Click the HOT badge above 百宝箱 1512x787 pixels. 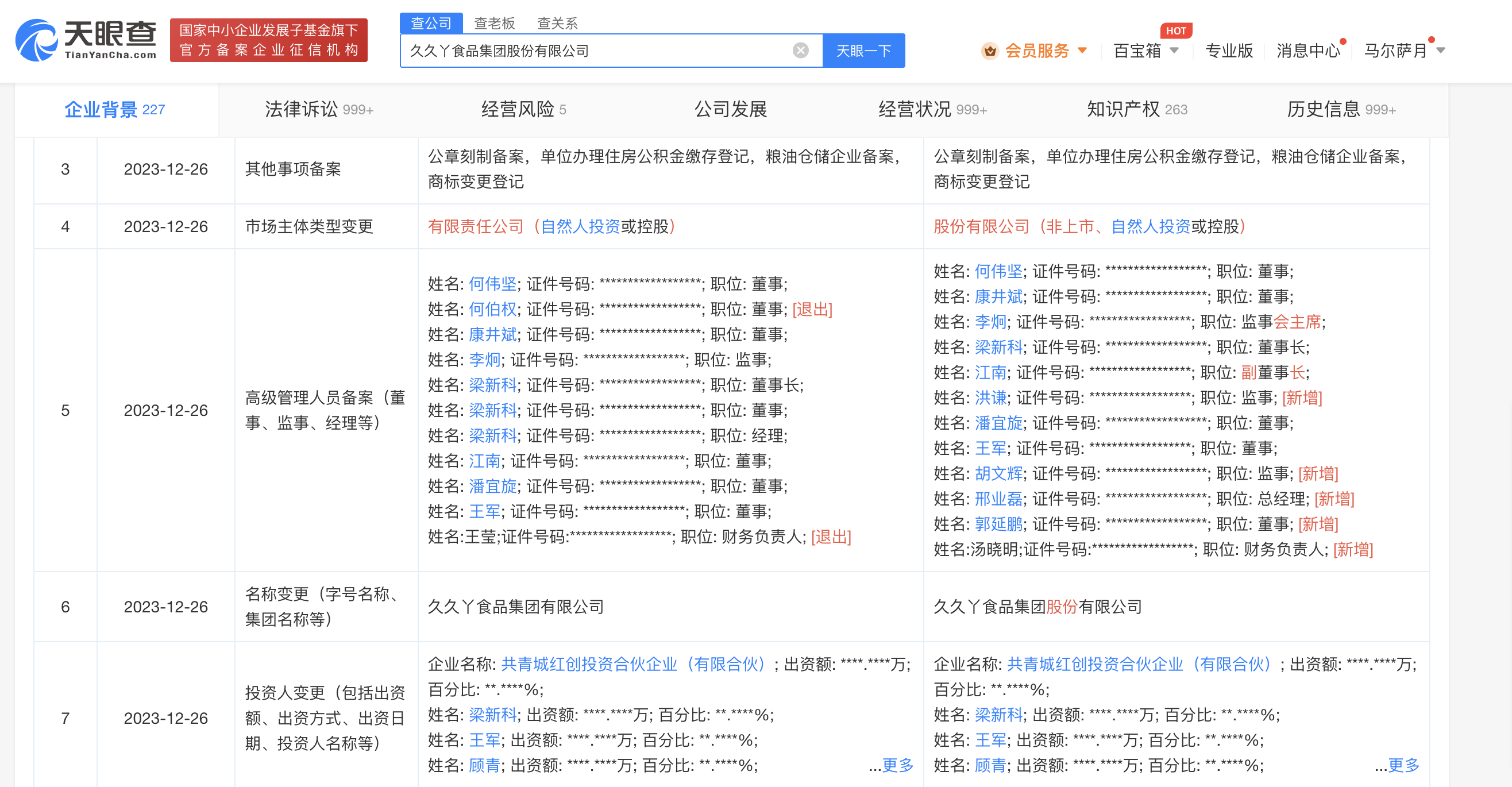pos(1175,30)
